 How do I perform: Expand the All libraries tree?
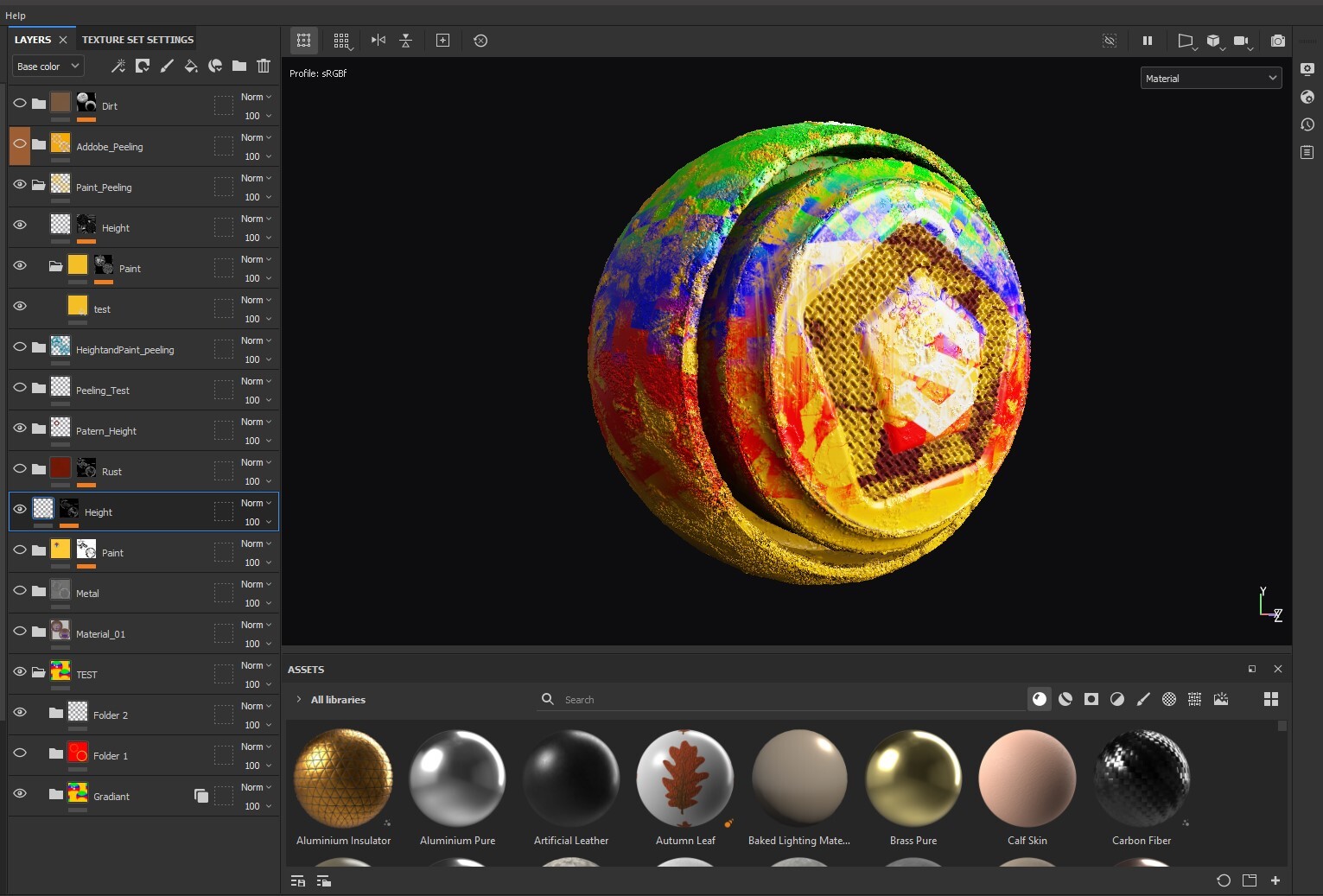[299, 700]
